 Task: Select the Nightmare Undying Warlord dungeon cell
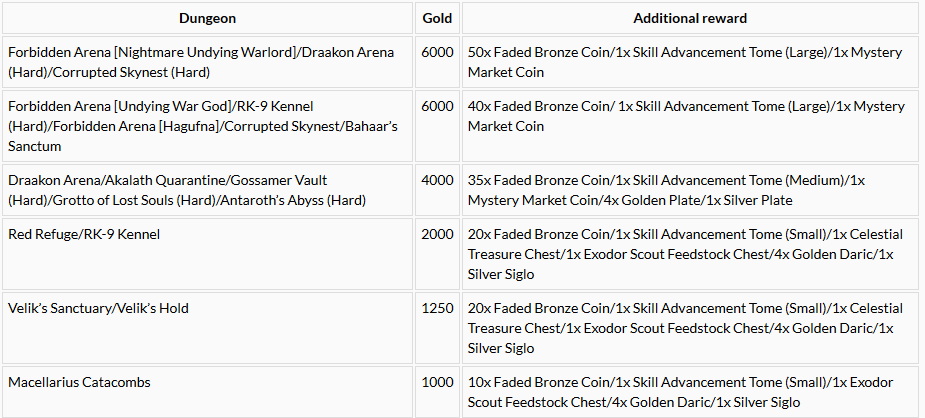pyautogui.click(x=207, y=62)
